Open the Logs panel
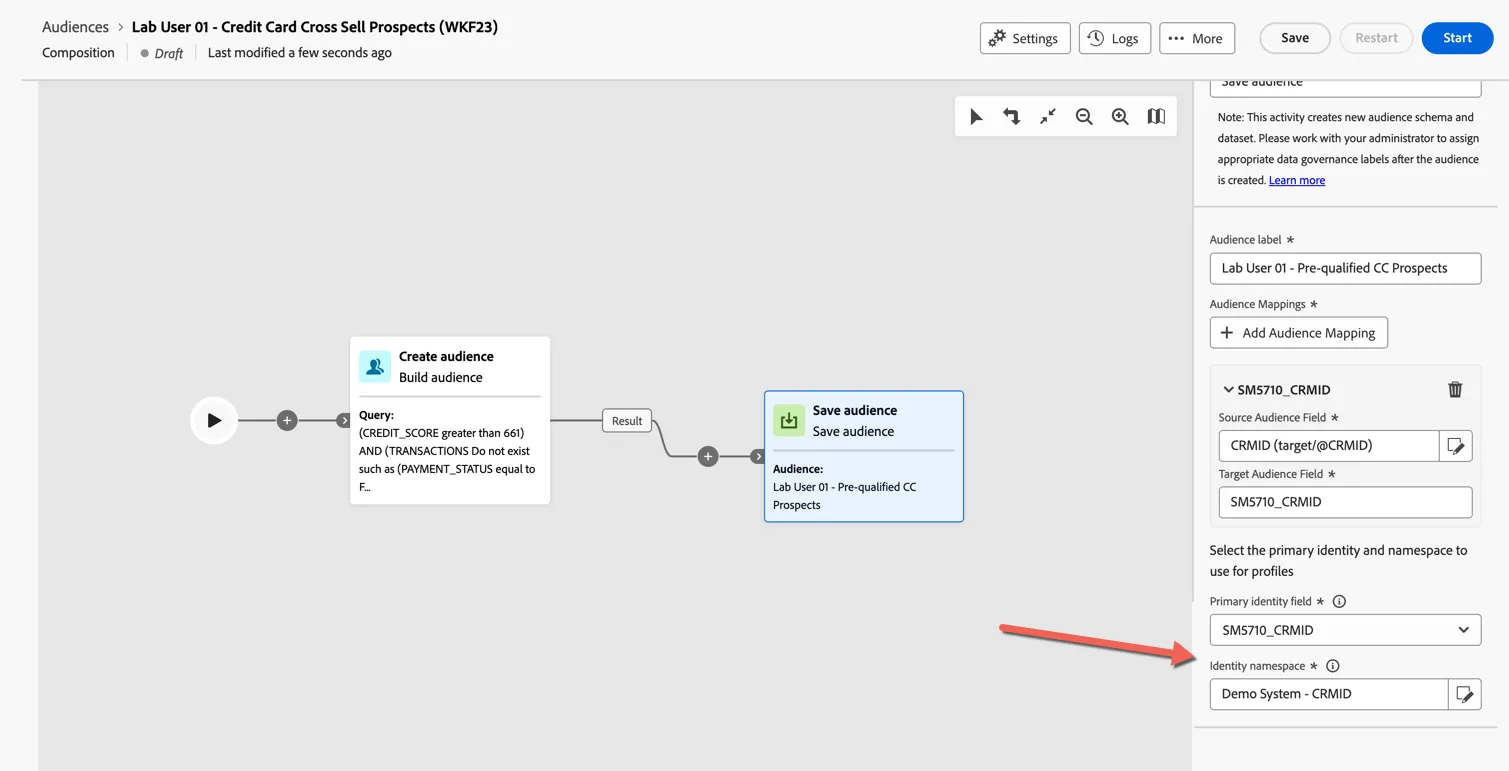This screenshot has height=771, width=1509. (x=1114, y=38)
